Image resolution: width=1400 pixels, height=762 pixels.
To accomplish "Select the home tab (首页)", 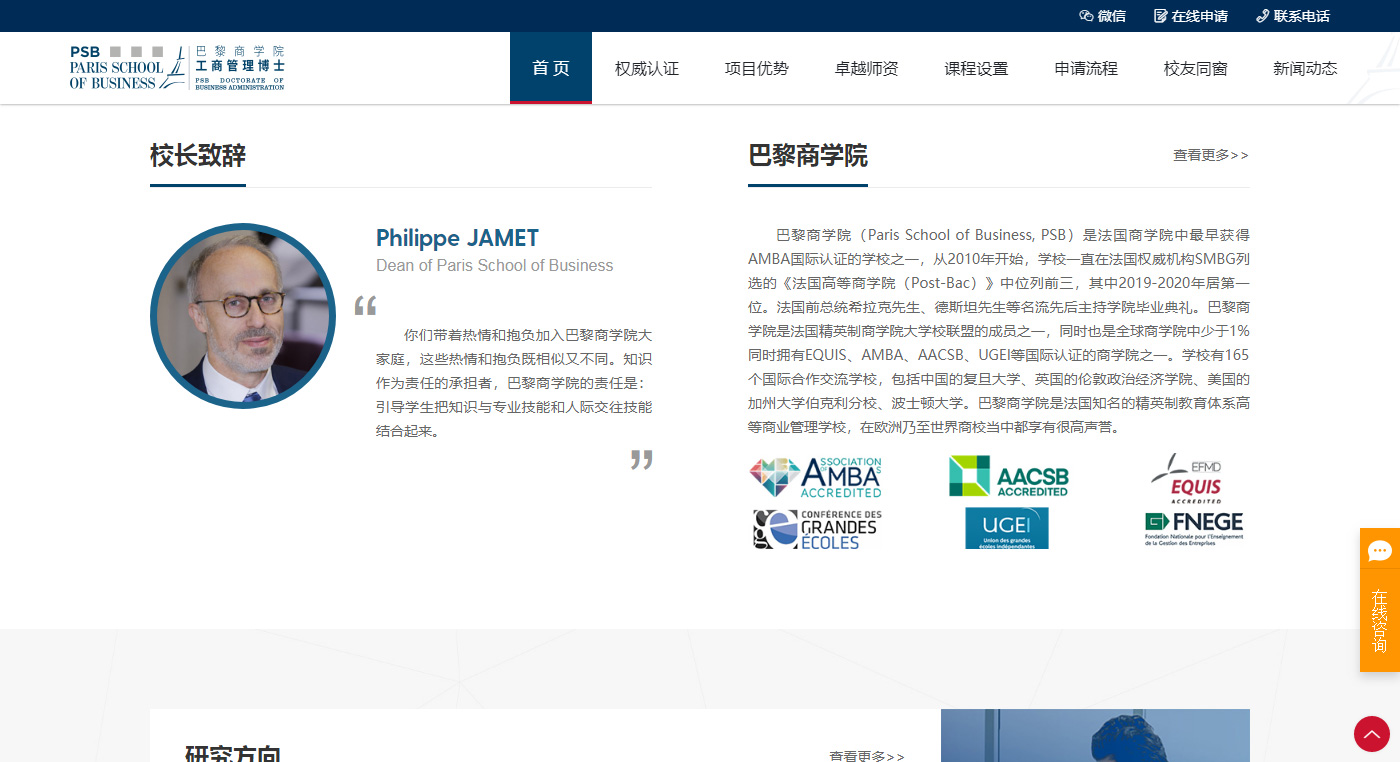I will click(x=551, y=68).
